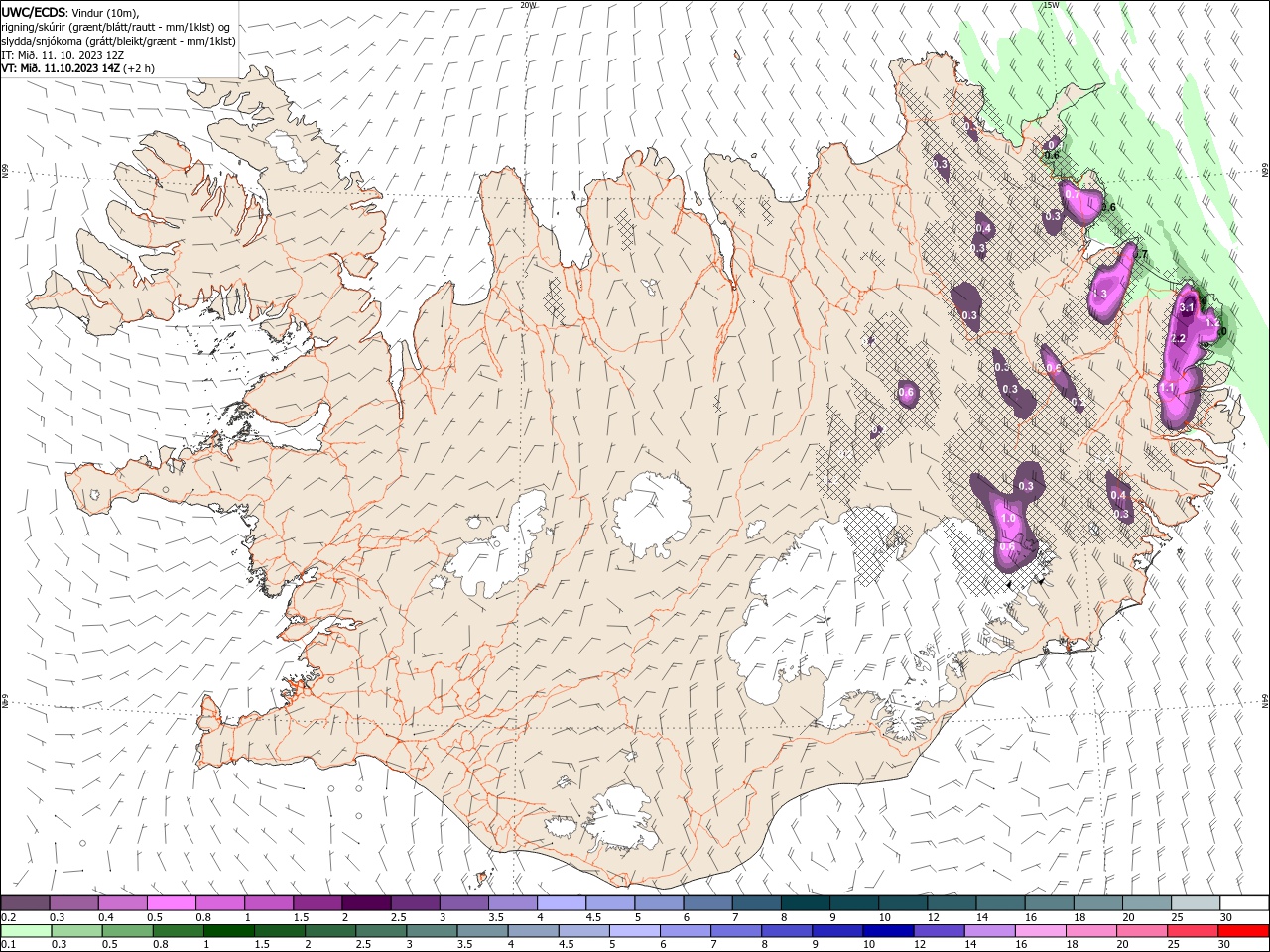This screenshot has height=952, width=1270.
Task: Click the '1.1' snowfall value on the east coast
Action: pyautogui.click(x=1169, y=388)
